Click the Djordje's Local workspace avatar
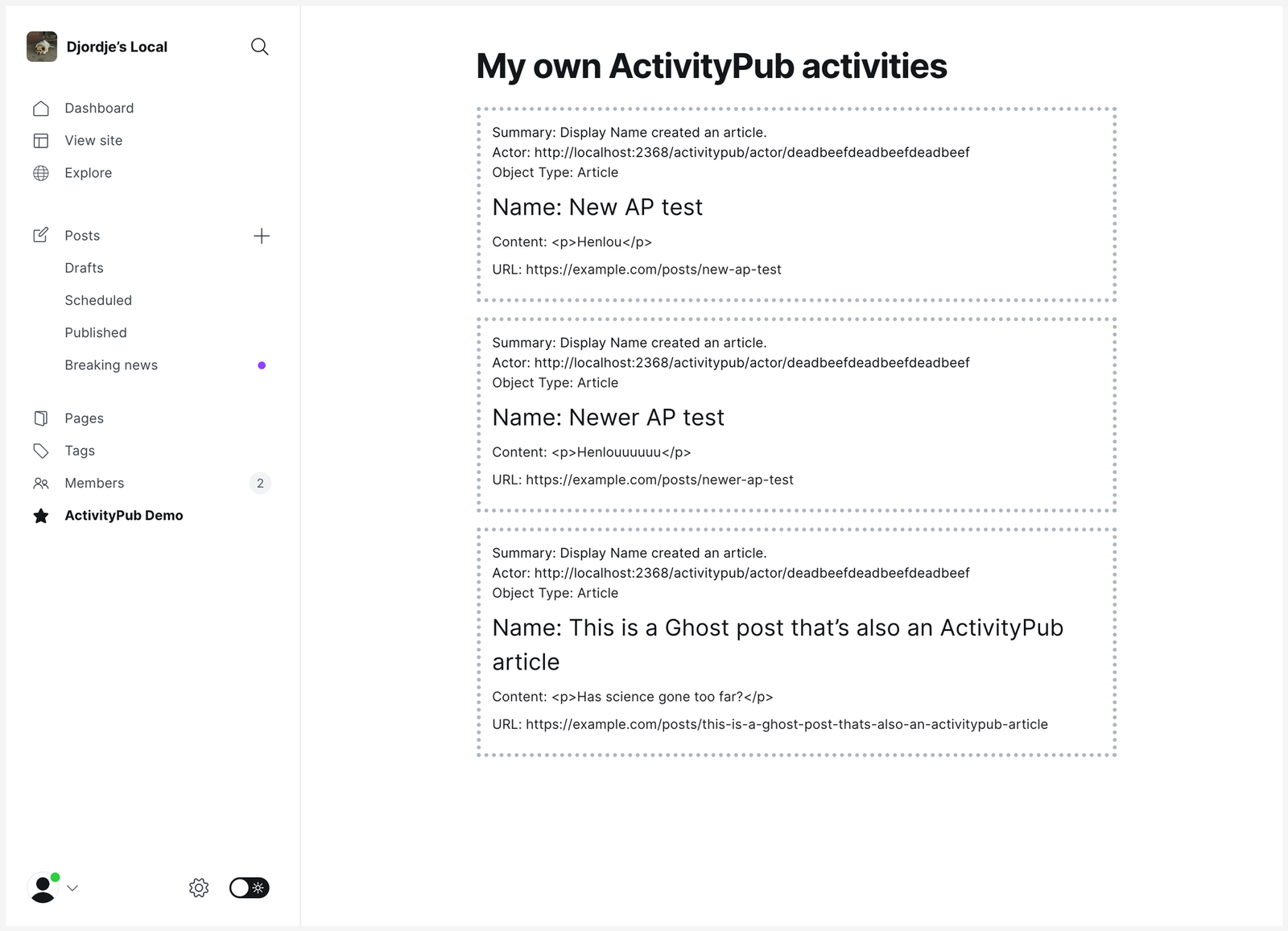The image size is (1288, 931). [x=42, y=46]
